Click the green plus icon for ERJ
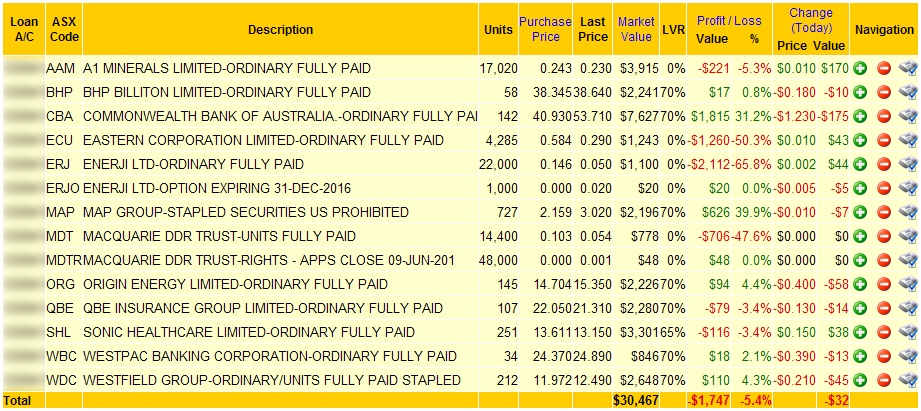 coord(860,164)
